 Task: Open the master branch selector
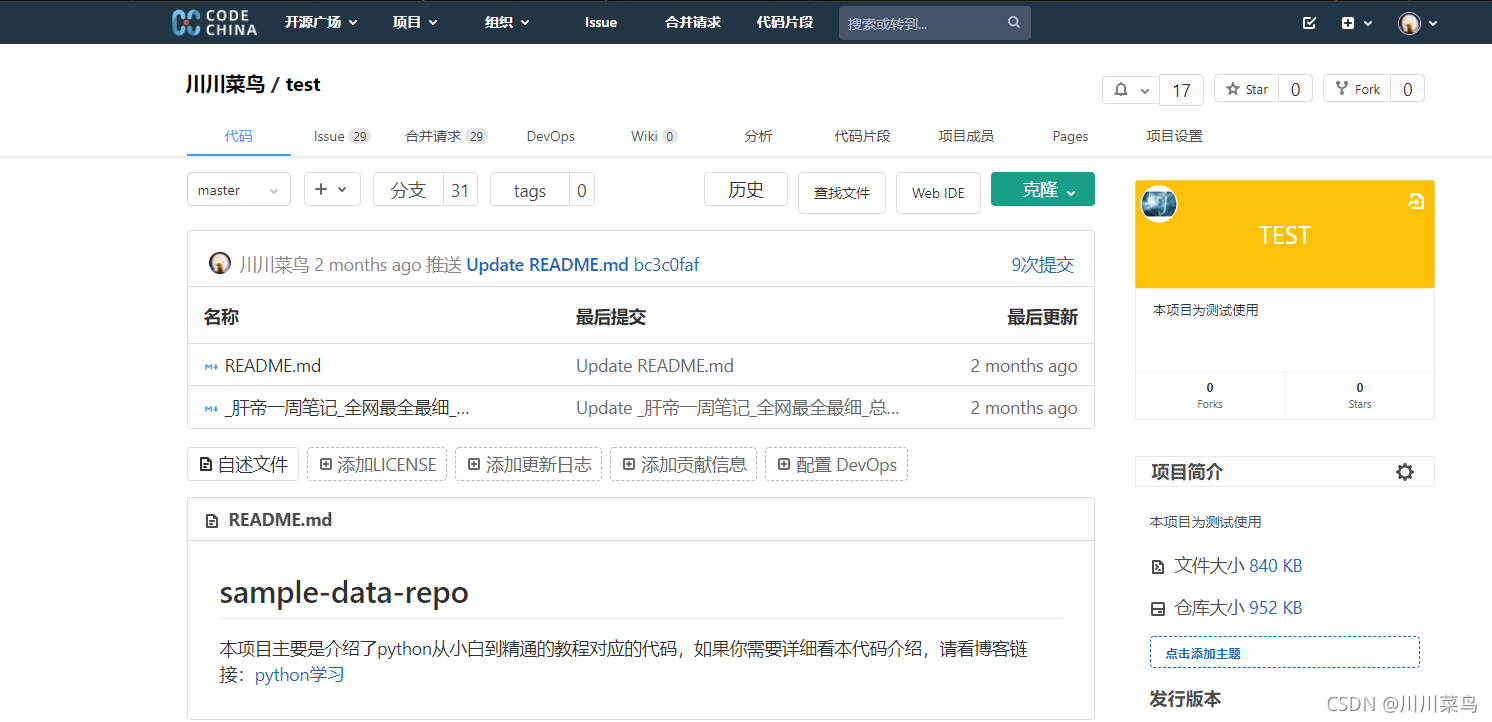tap(239, 190)
